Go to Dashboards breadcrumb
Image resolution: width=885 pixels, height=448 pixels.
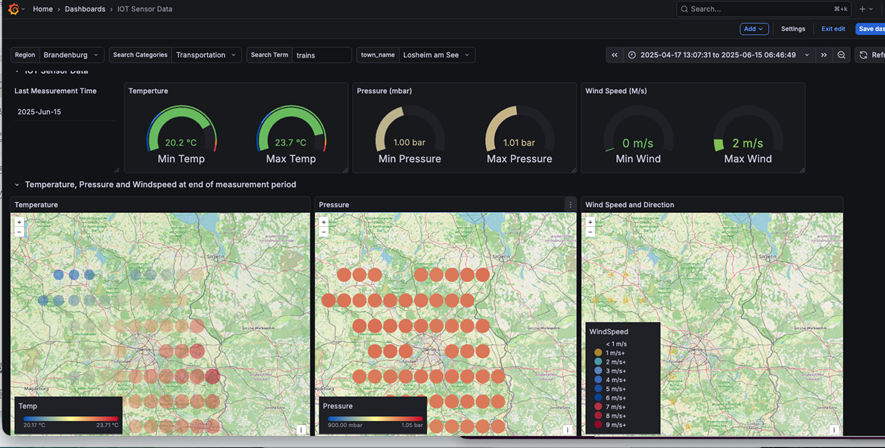pos(85,9)
